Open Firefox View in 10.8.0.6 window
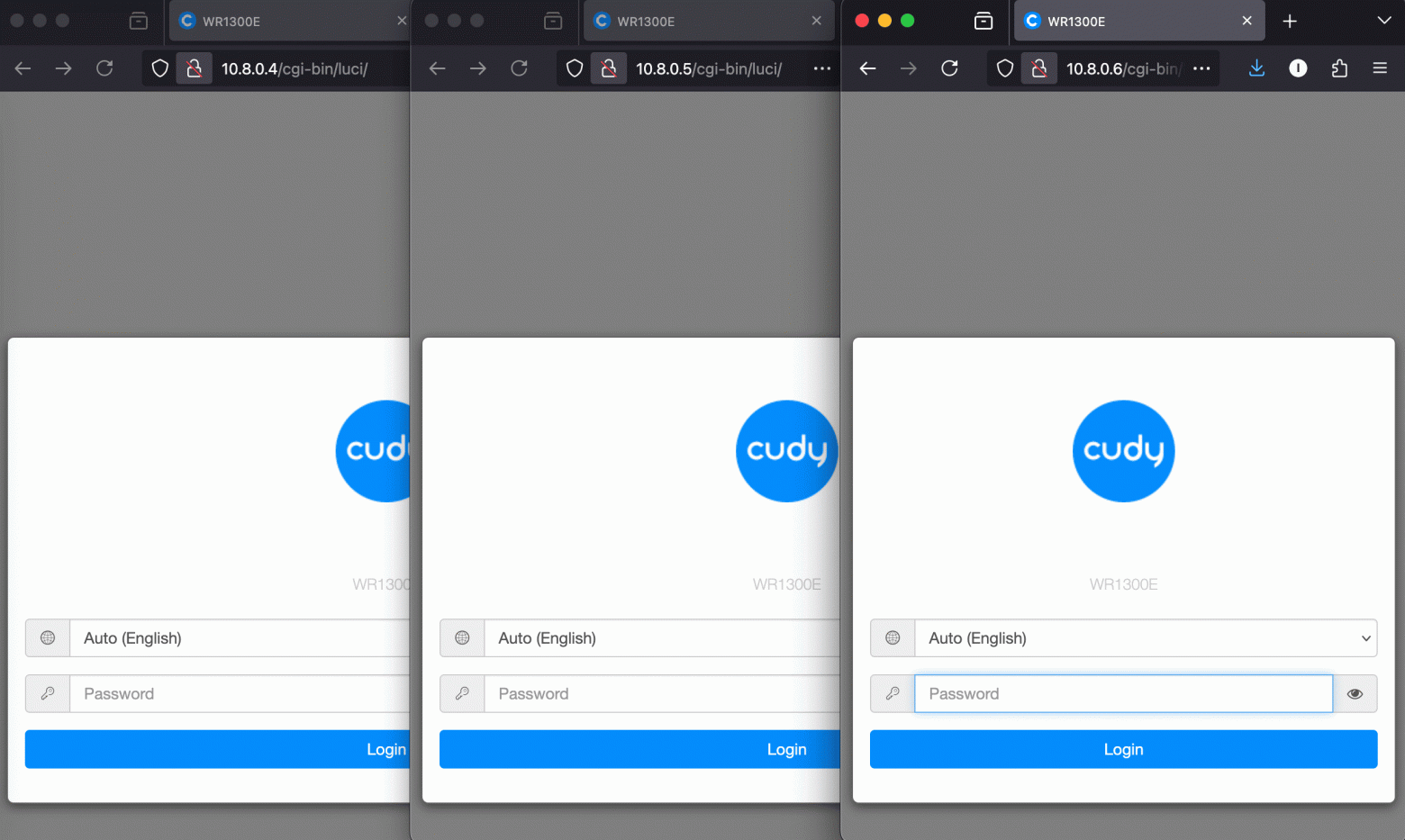This screenshot has height=840, width=1405. coord(983,21)
